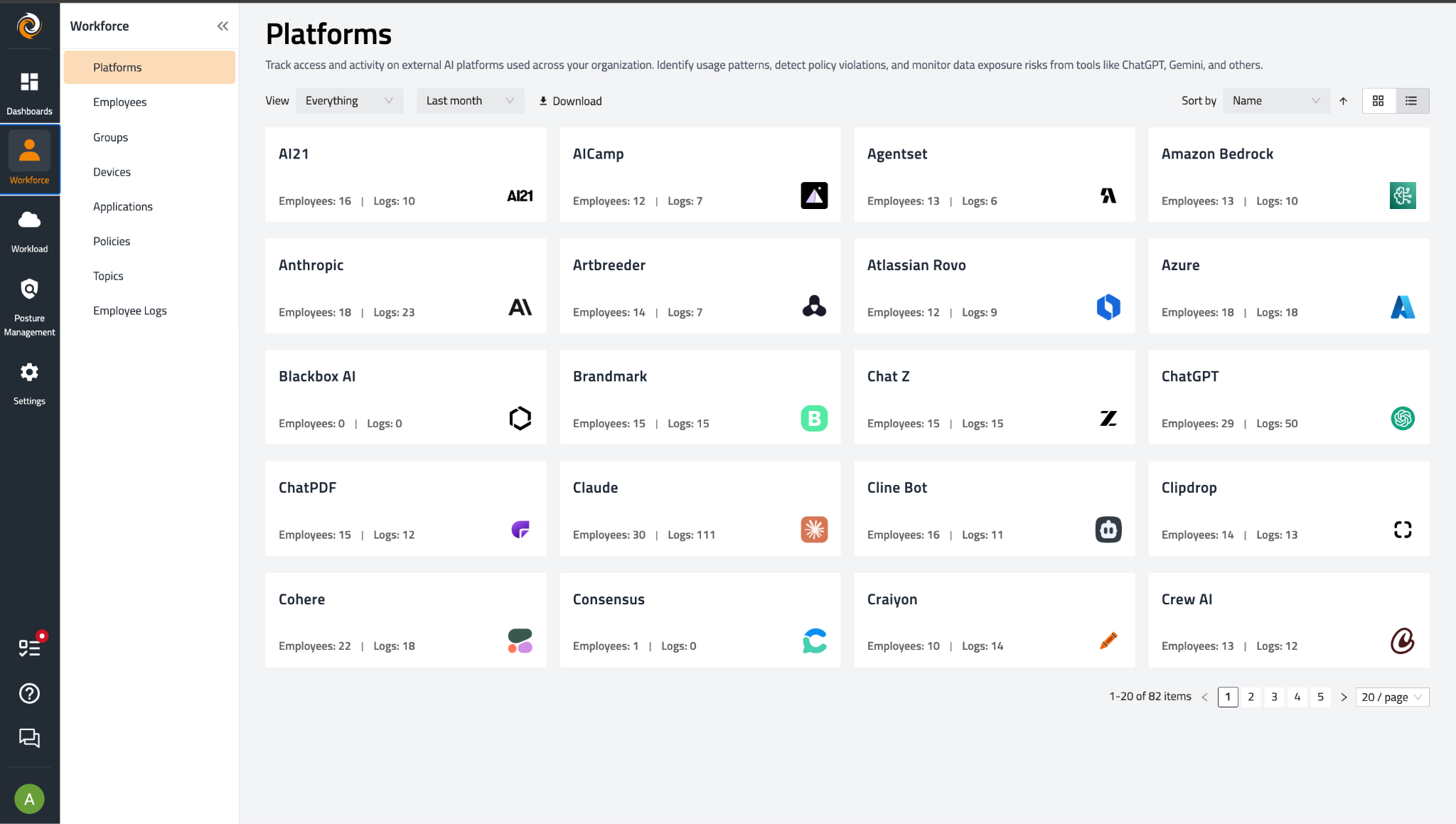Switch to grid view layout

(1379, 101)
